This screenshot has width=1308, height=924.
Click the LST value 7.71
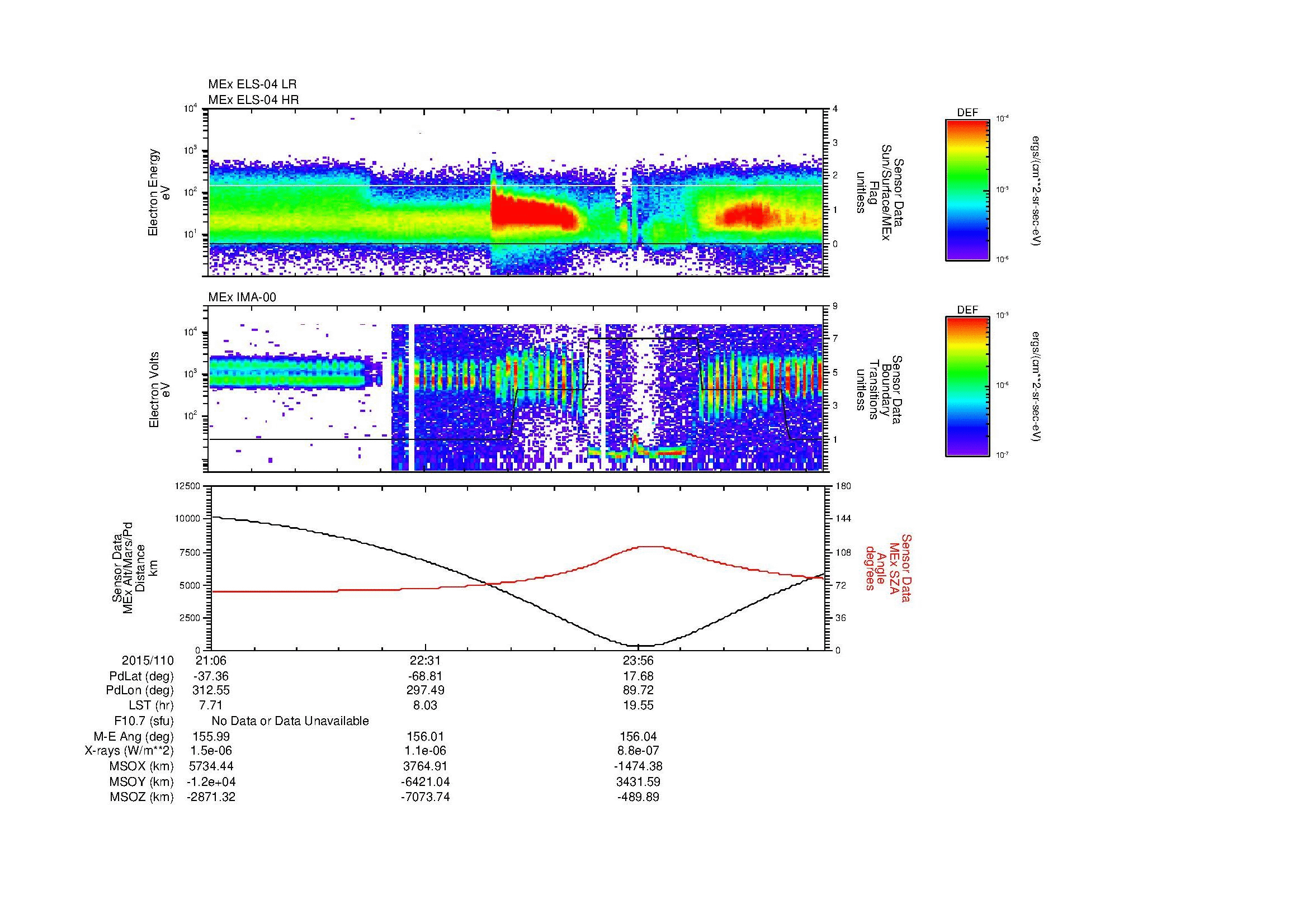point(211,705)
